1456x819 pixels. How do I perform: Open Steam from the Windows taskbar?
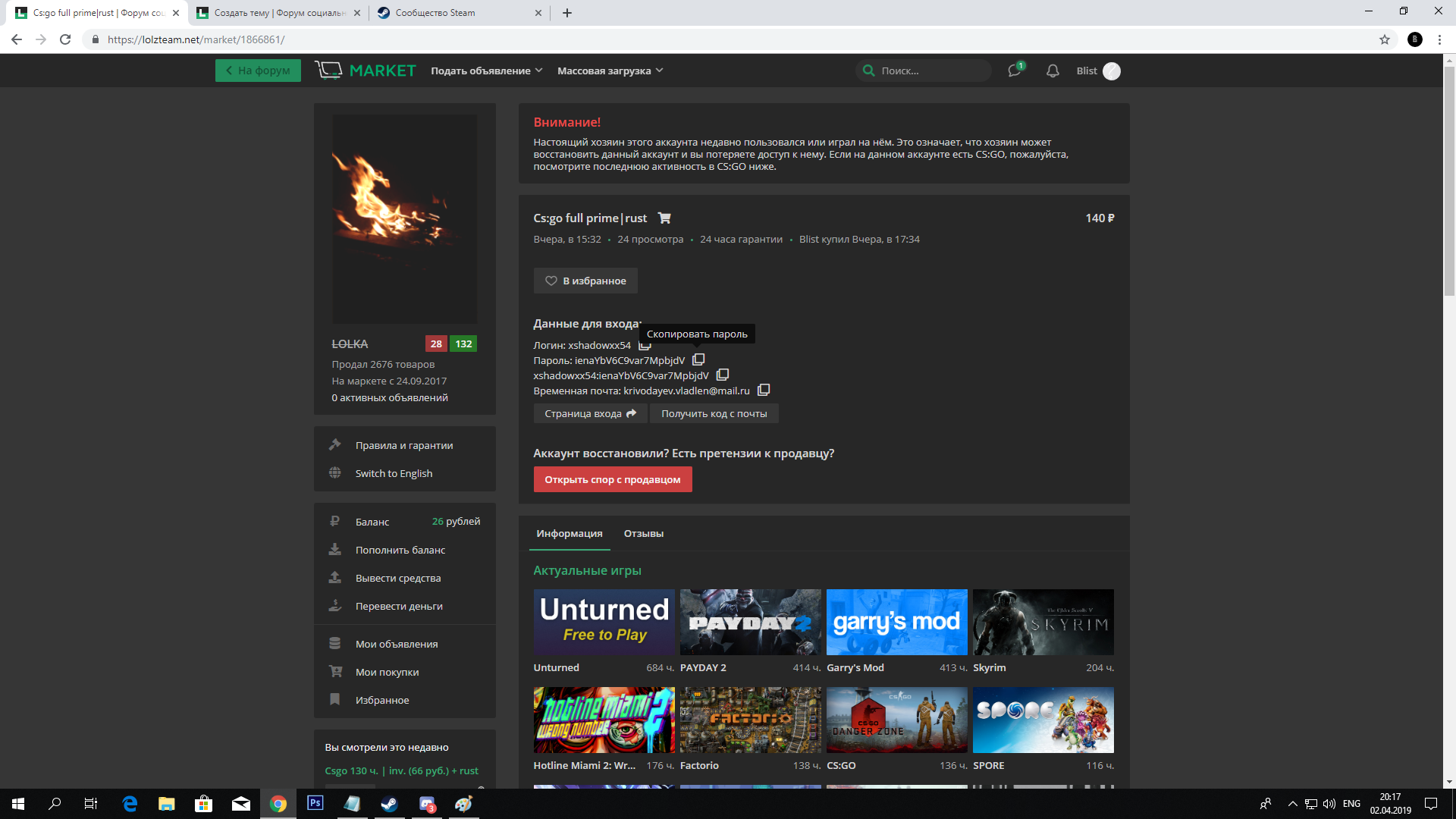click(x=389, y=804)
